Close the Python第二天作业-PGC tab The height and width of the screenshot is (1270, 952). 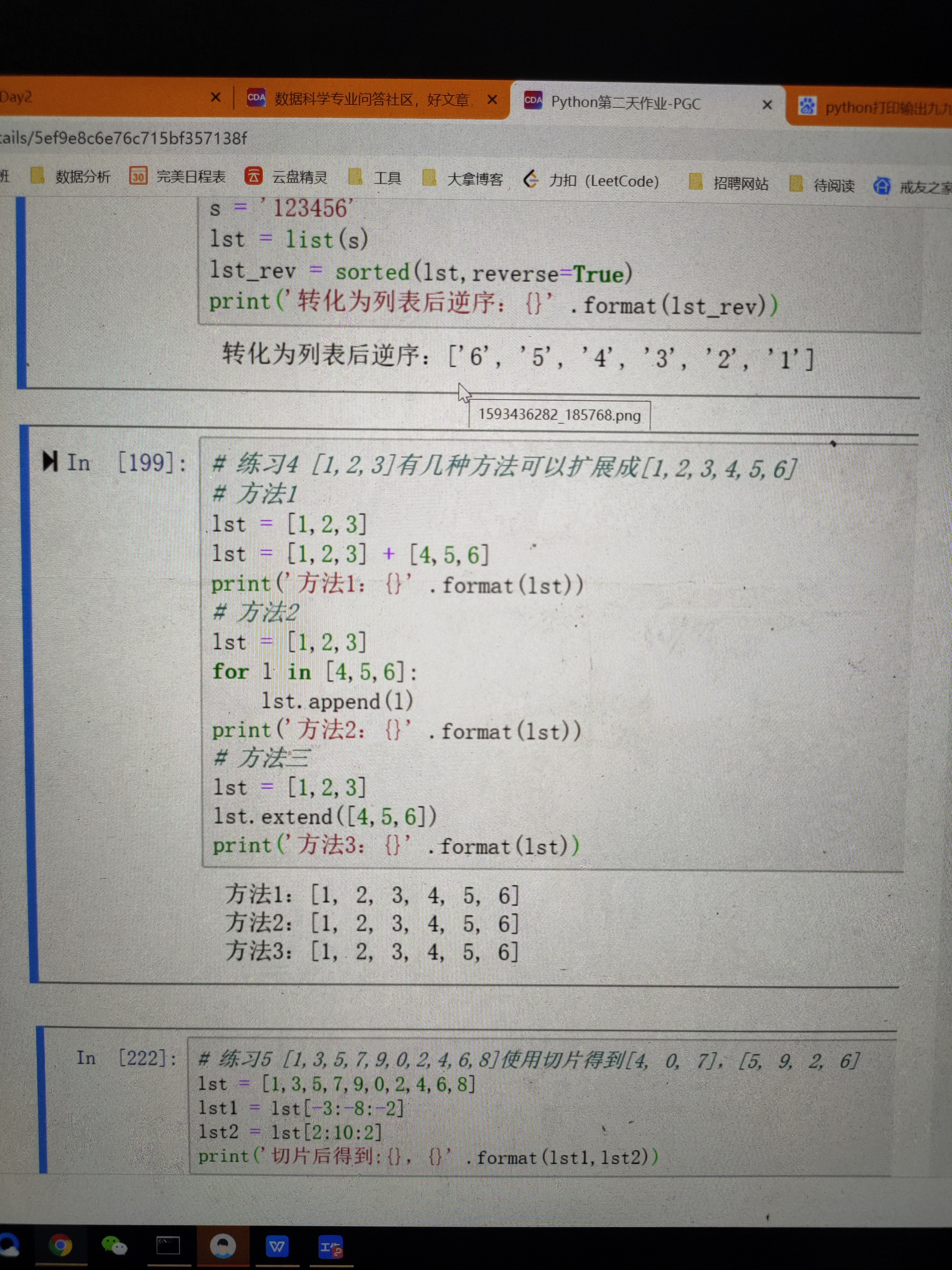tap(767, 105)
